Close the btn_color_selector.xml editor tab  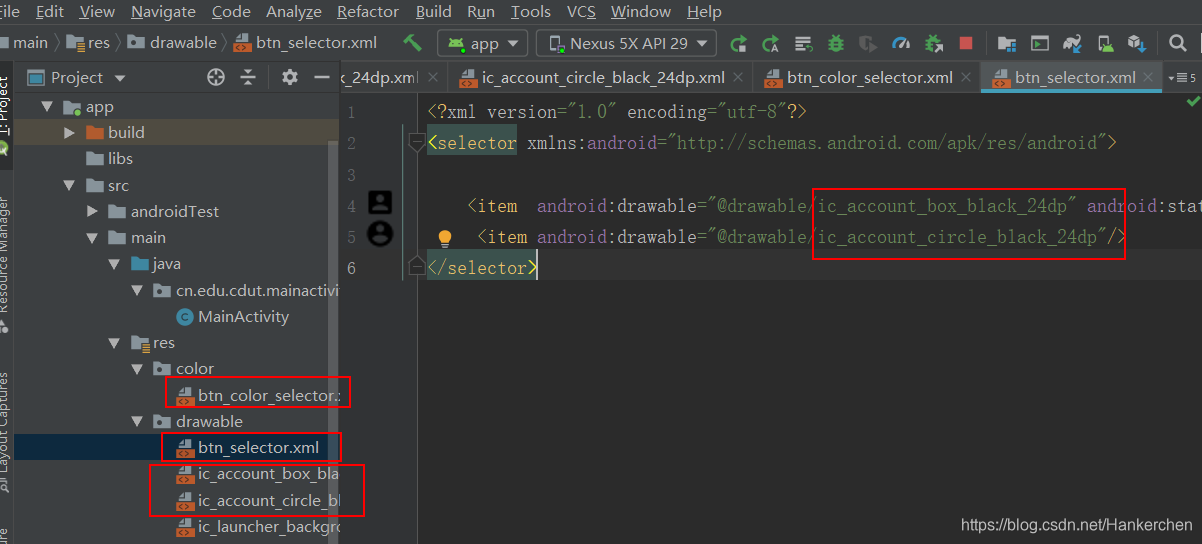965,77
